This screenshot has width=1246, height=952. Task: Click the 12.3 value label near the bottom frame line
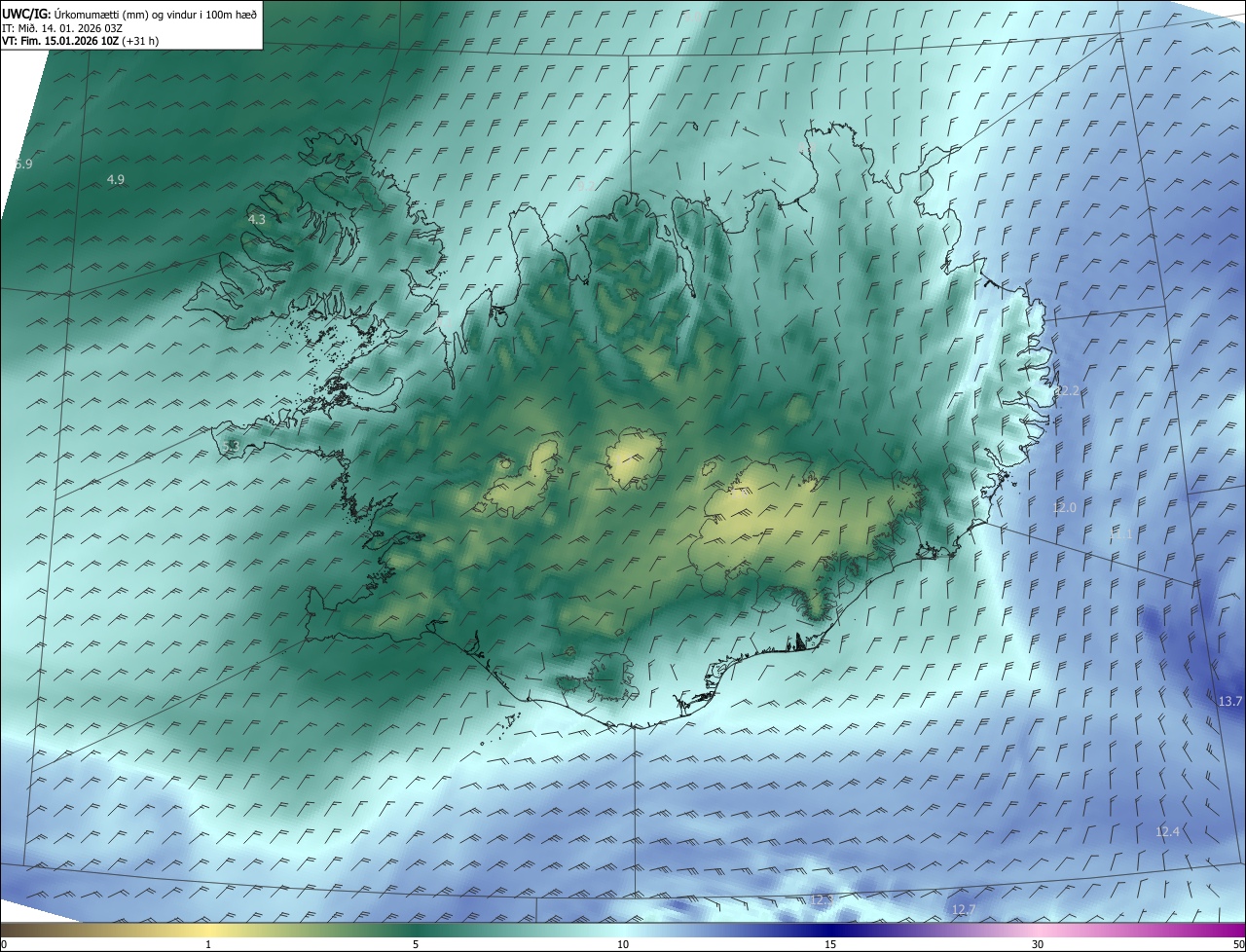pos(823,900)
